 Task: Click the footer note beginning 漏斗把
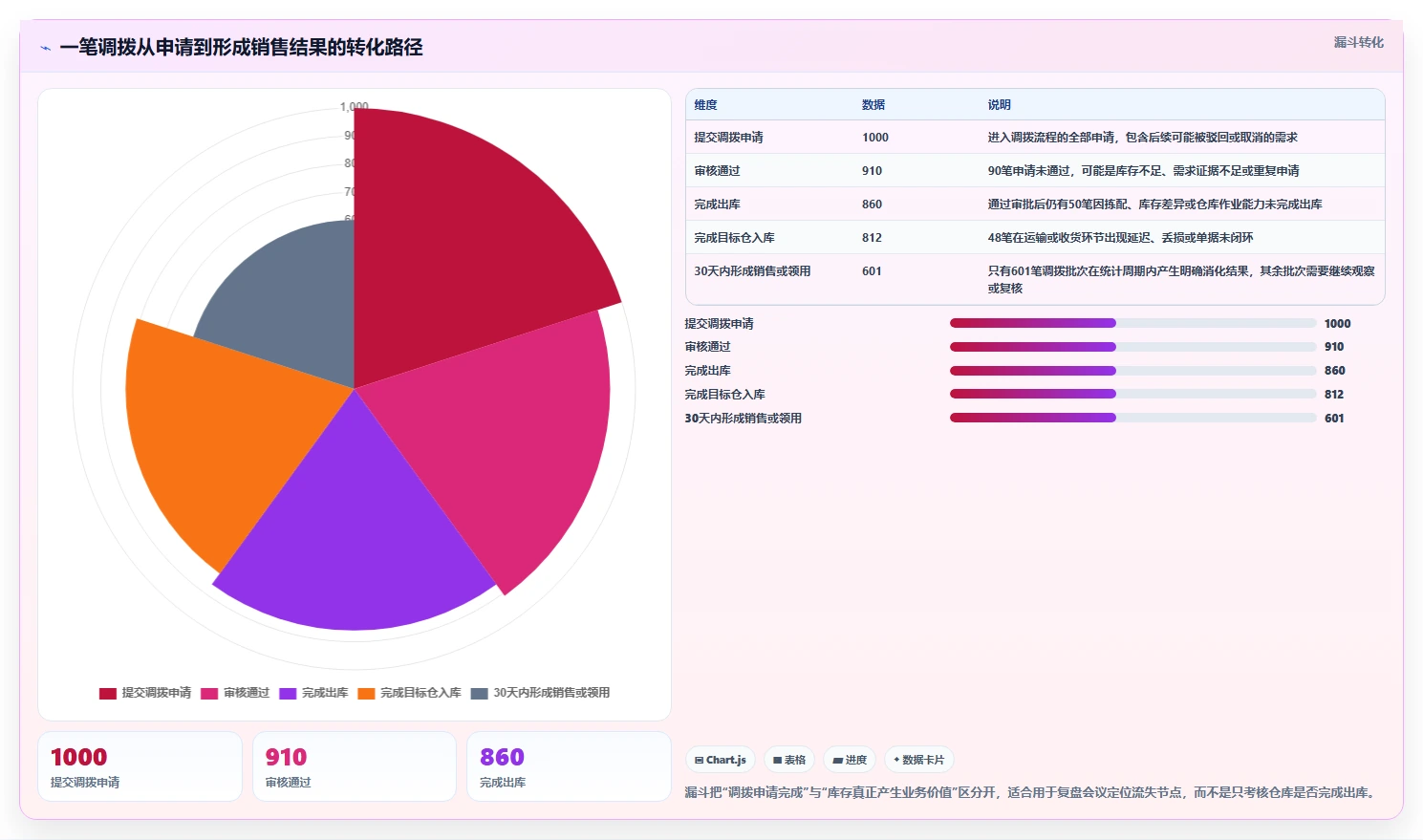coord(1032,793)
